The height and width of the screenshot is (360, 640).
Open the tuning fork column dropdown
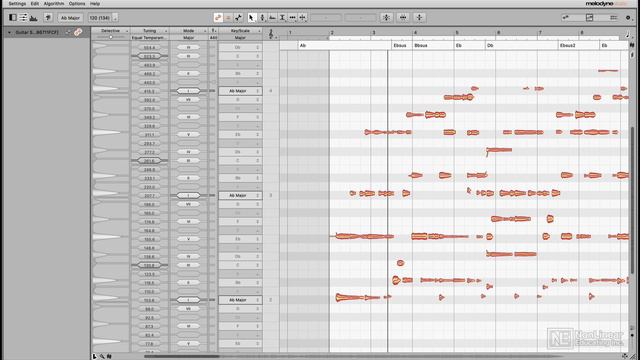click(213, 31)
